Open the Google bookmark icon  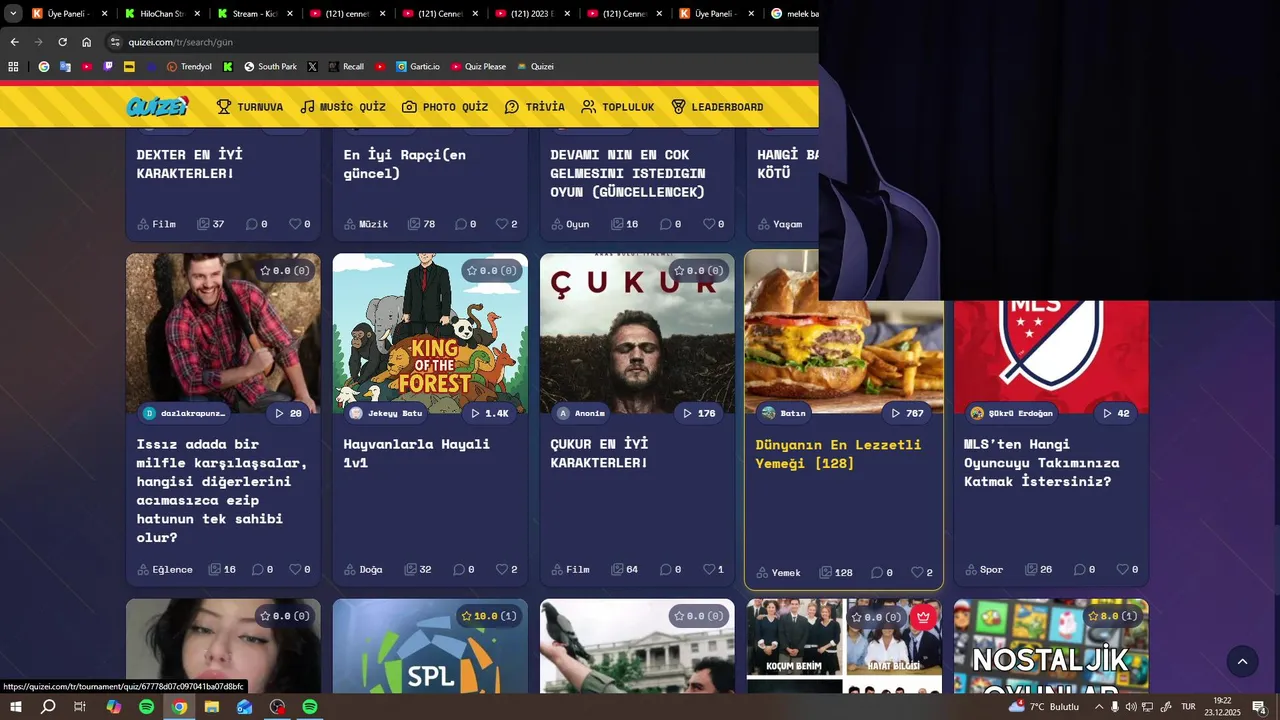tap(44, 67)
